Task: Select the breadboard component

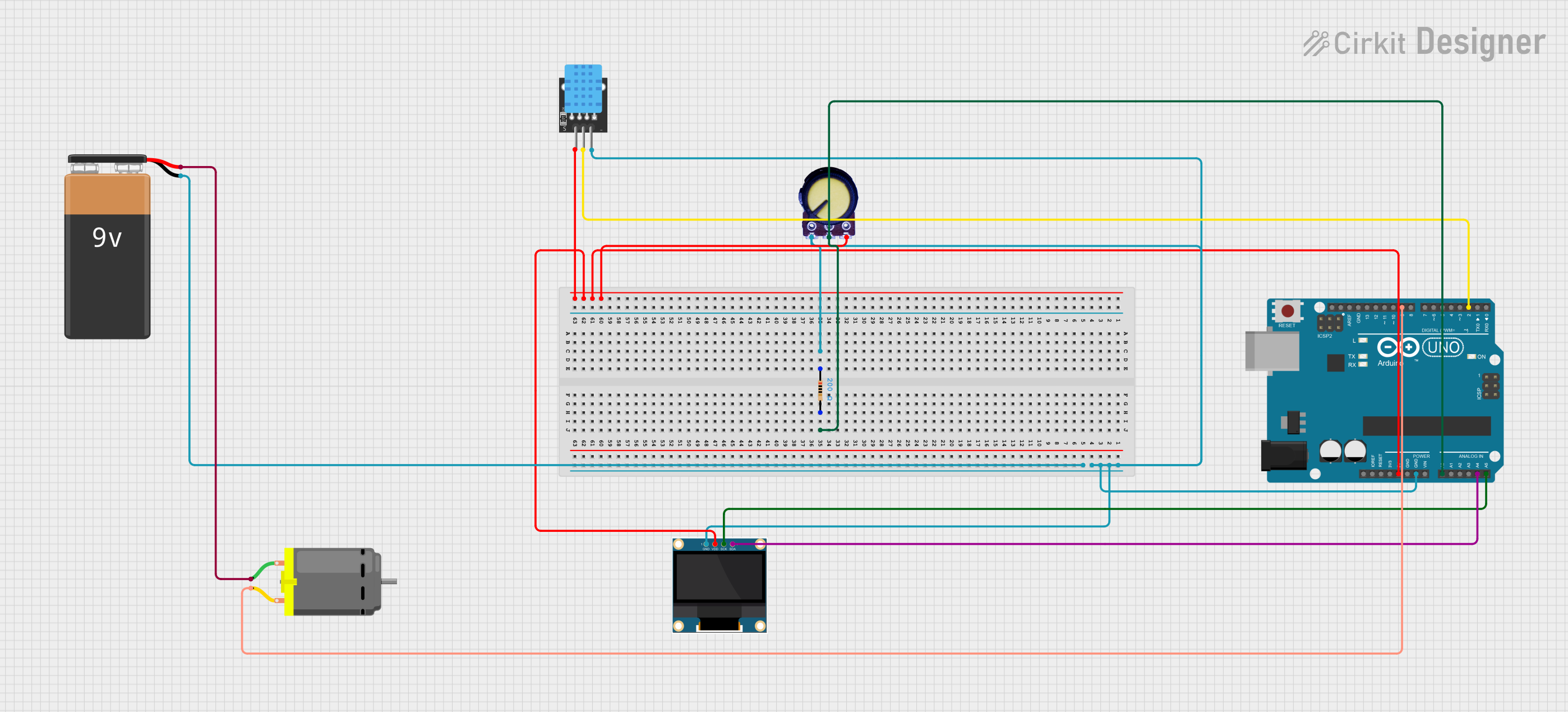Action: point(847,382)
